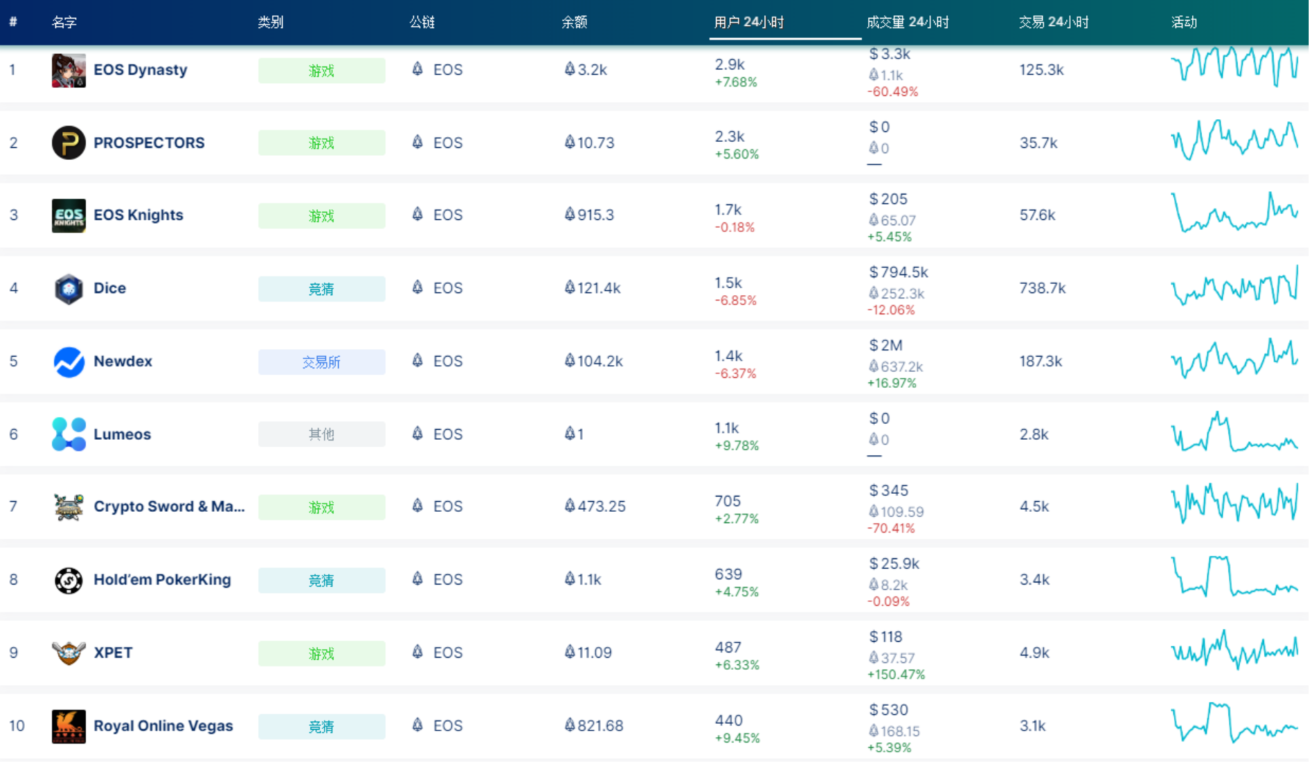Viewport: 1309px width, 768px height.
Task: Click the Newdex transactions 187.3k value
Action: [x=1041, y=361]
